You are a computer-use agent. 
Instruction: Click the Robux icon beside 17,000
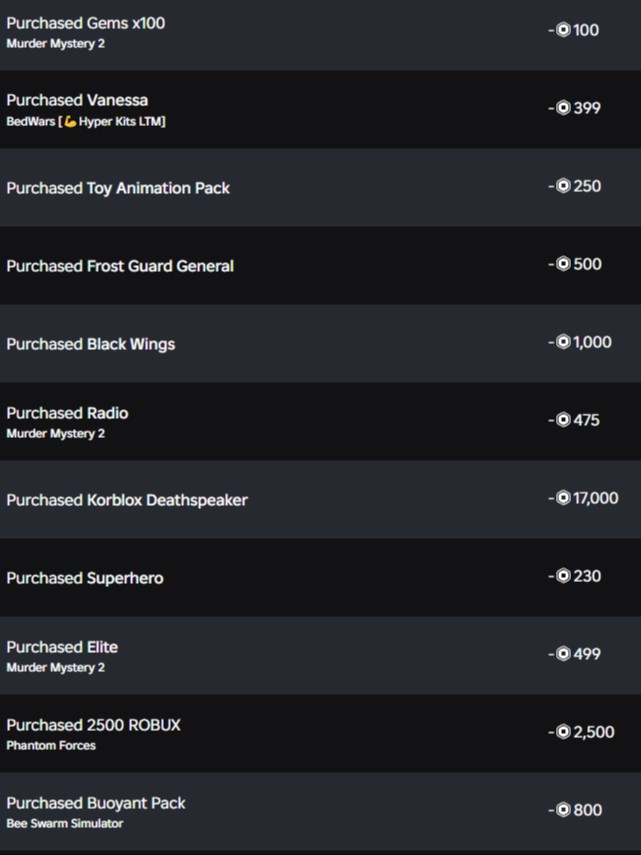pyautogui.click(x=563, y=498)
